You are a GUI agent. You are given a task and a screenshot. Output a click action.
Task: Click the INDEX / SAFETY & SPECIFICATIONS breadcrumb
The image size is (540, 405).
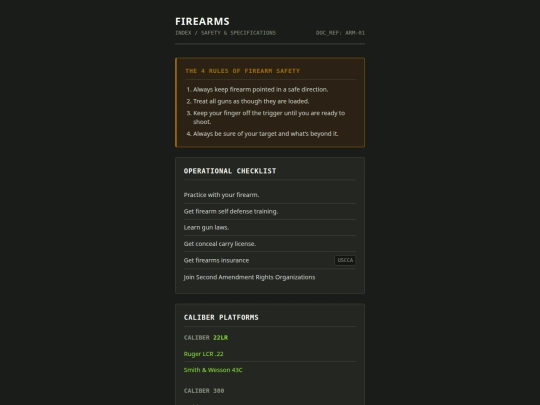[226, 33]
